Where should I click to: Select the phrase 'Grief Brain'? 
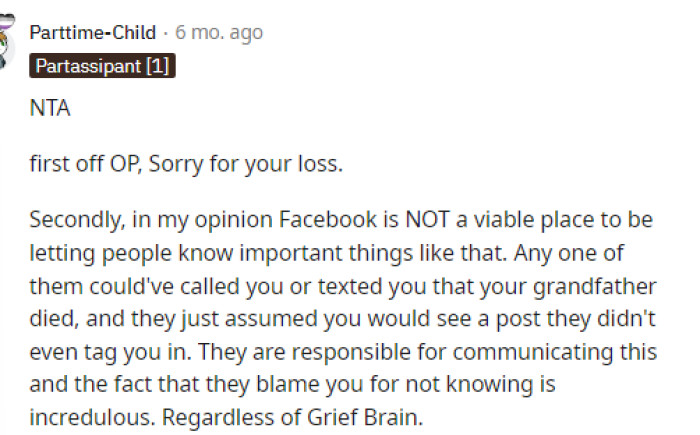tap(364, 418)
